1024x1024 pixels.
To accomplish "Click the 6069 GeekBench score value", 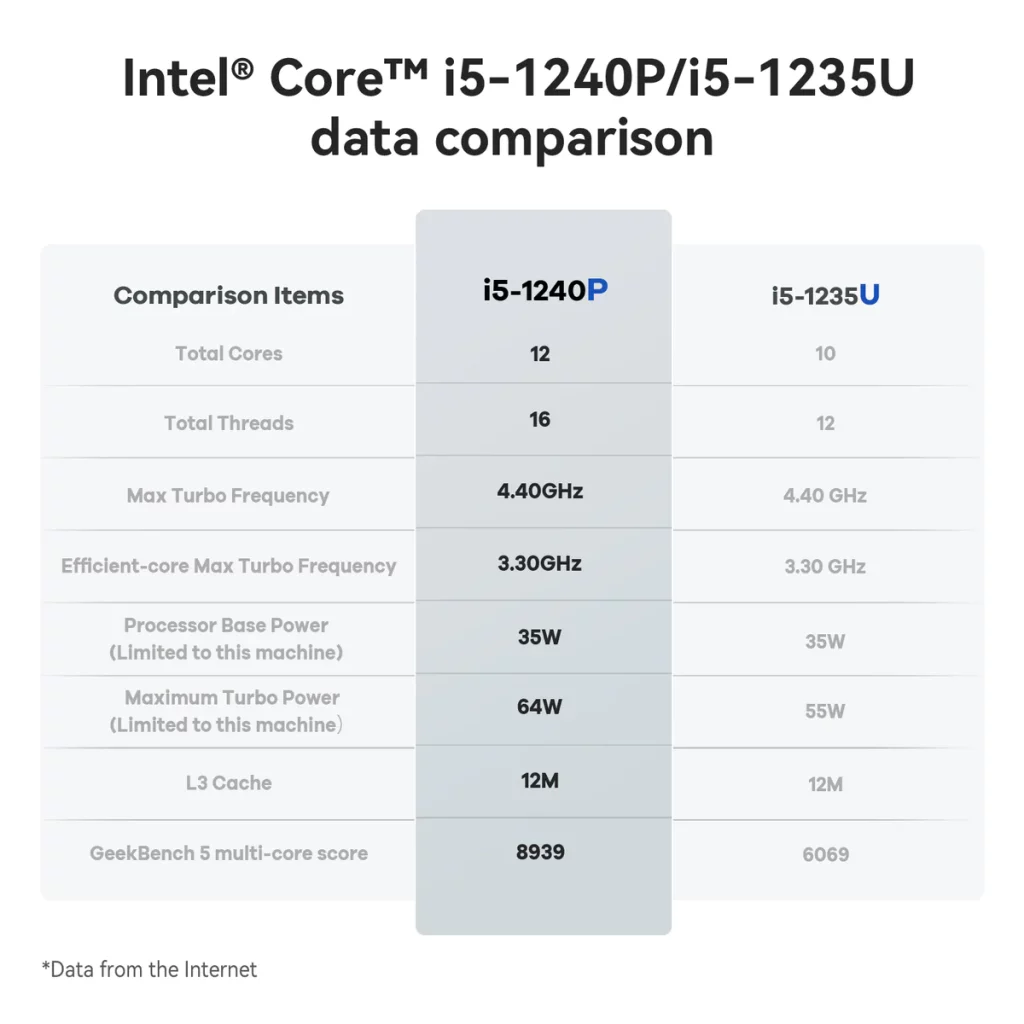I will point(825,854).
